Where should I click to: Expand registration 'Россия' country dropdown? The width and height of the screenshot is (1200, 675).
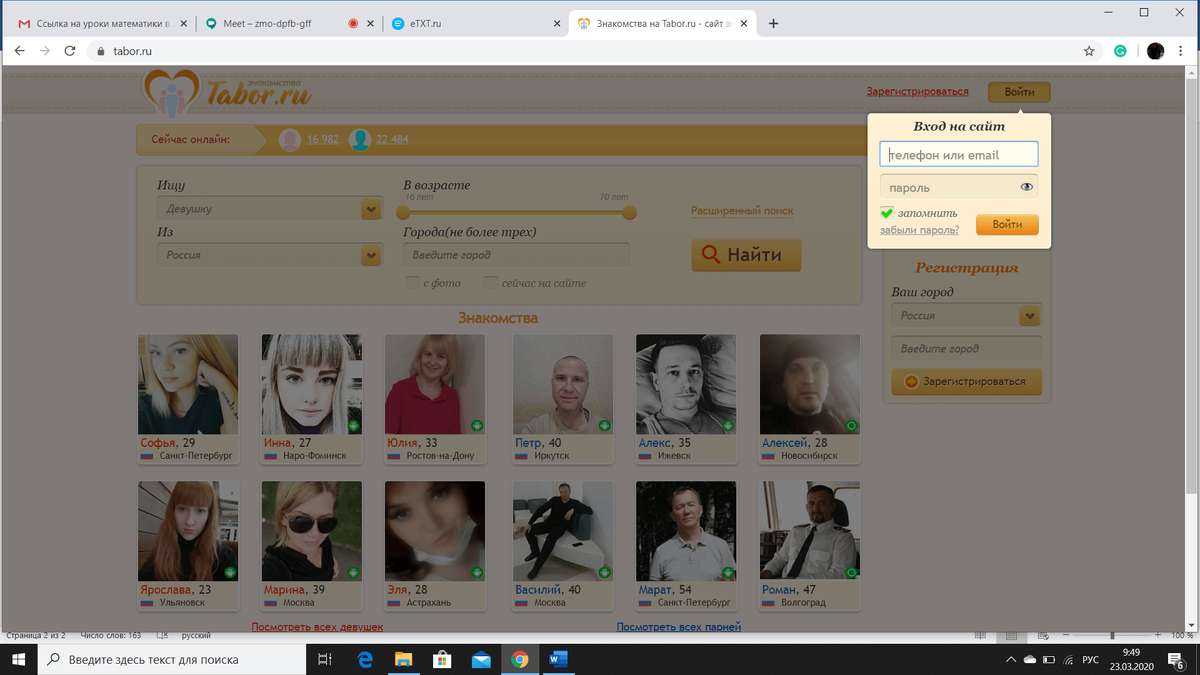1030,315
